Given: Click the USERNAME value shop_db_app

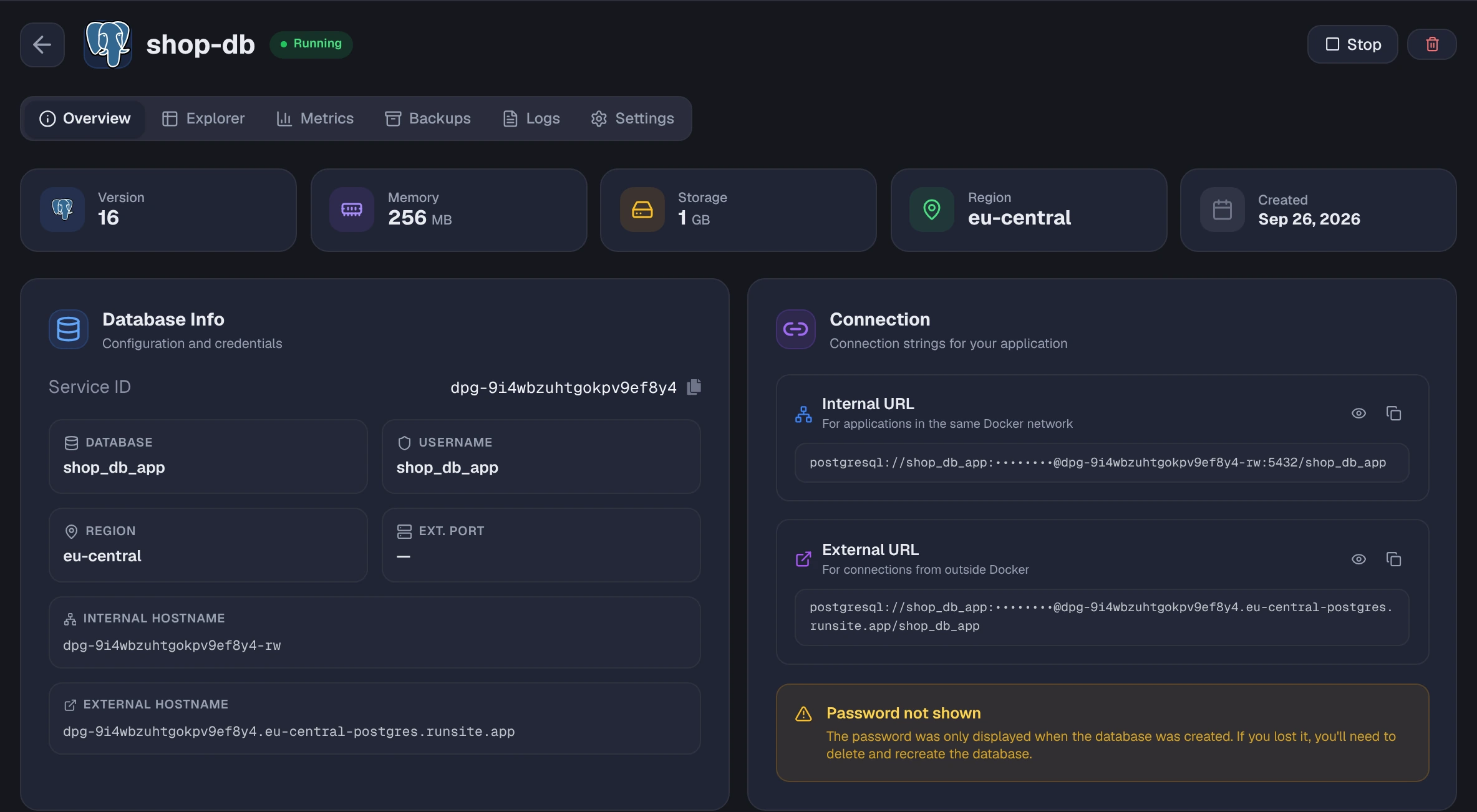Looking at the screenshot, I should point(447,467).
